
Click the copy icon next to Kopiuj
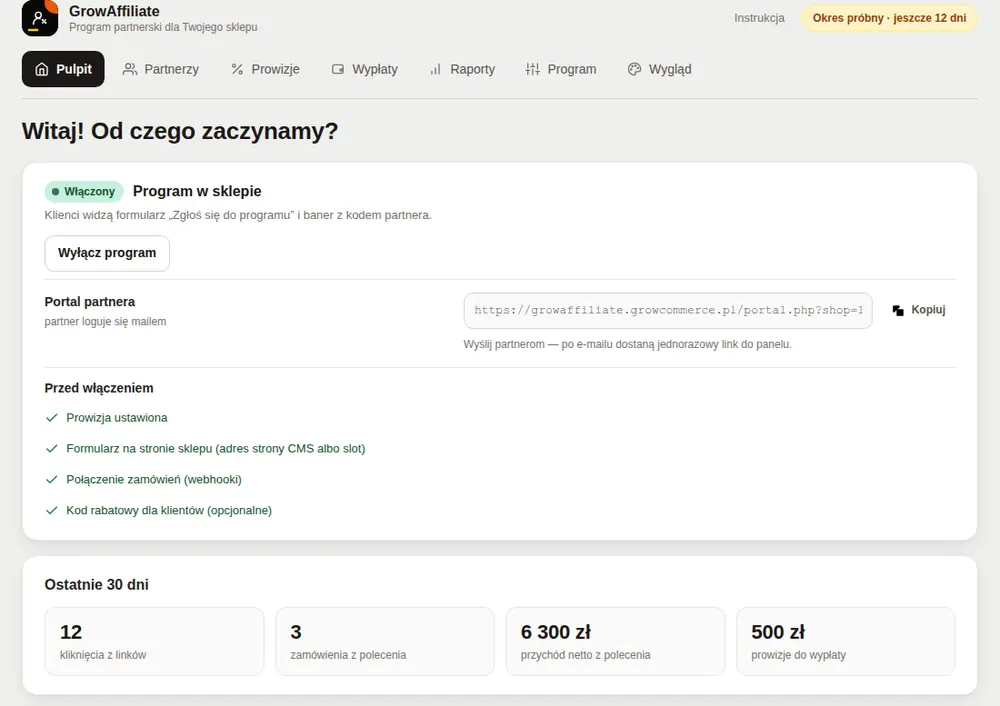pos(898,310)
